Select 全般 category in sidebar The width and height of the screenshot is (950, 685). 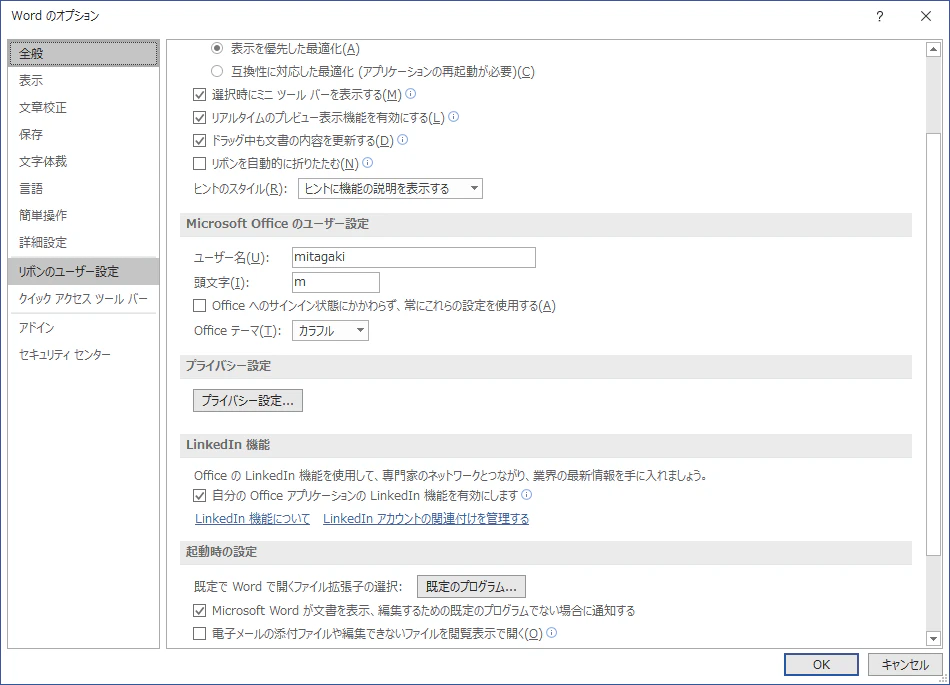pos(84,53)
